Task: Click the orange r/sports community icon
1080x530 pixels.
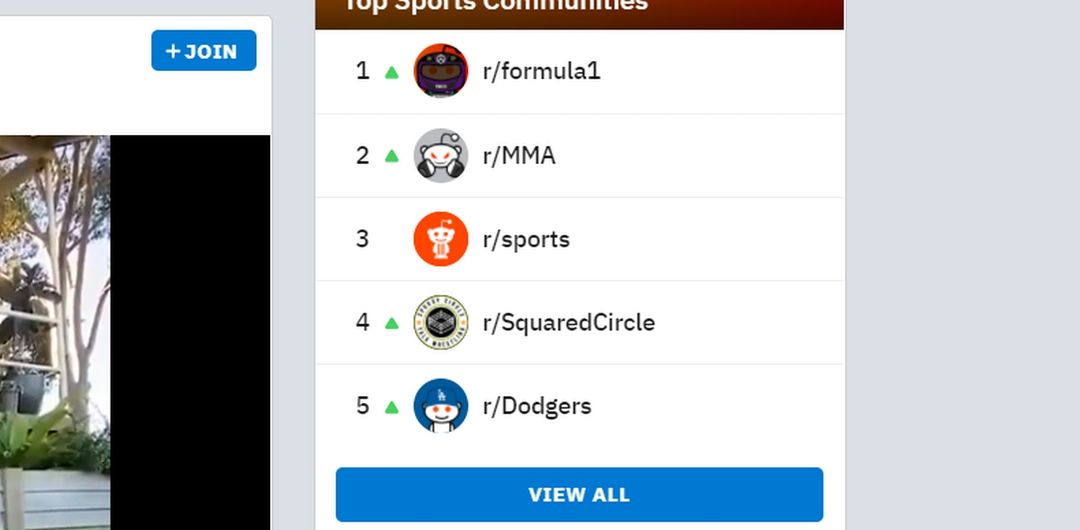Action: [441, 239]
